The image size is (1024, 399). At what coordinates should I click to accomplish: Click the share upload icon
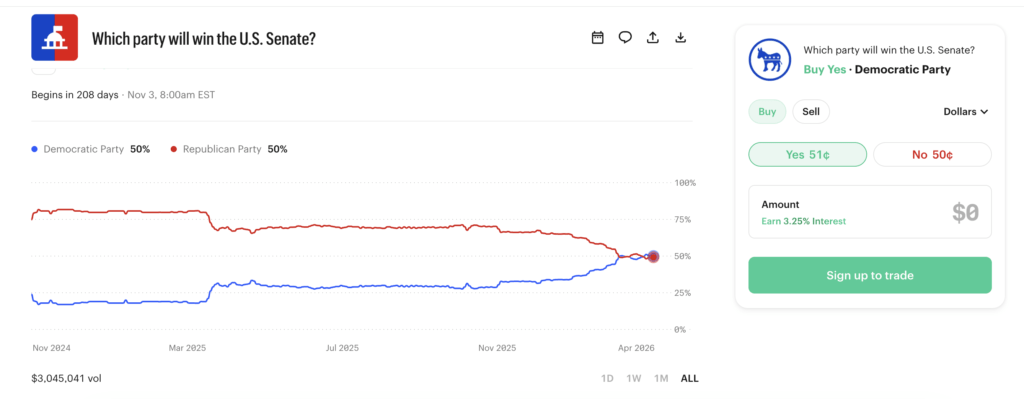coord(652,38)
